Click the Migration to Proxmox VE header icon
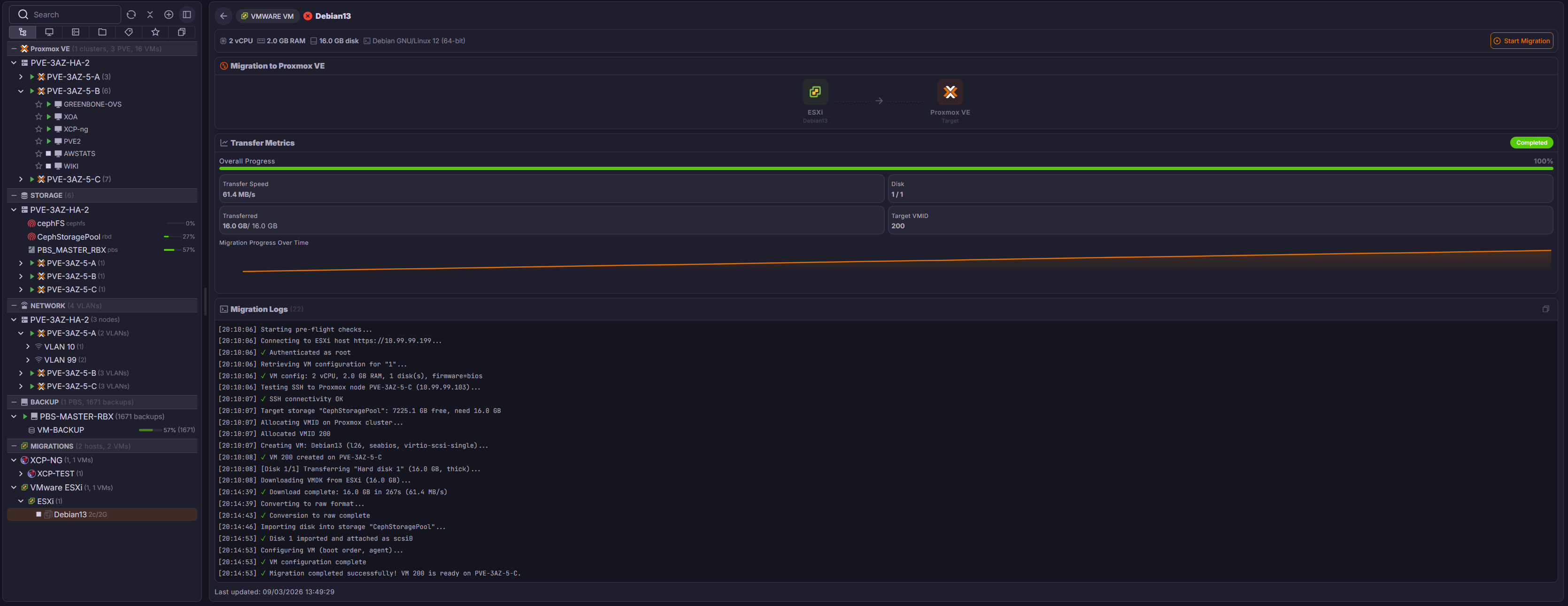 point(224,66)
